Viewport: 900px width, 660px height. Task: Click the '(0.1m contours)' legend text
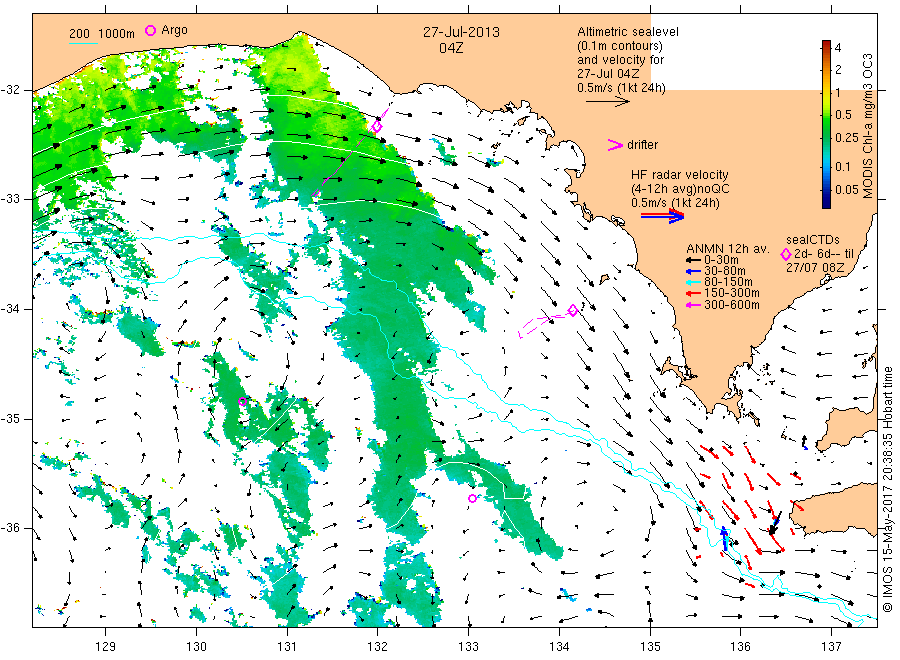(x=620, y=46)
